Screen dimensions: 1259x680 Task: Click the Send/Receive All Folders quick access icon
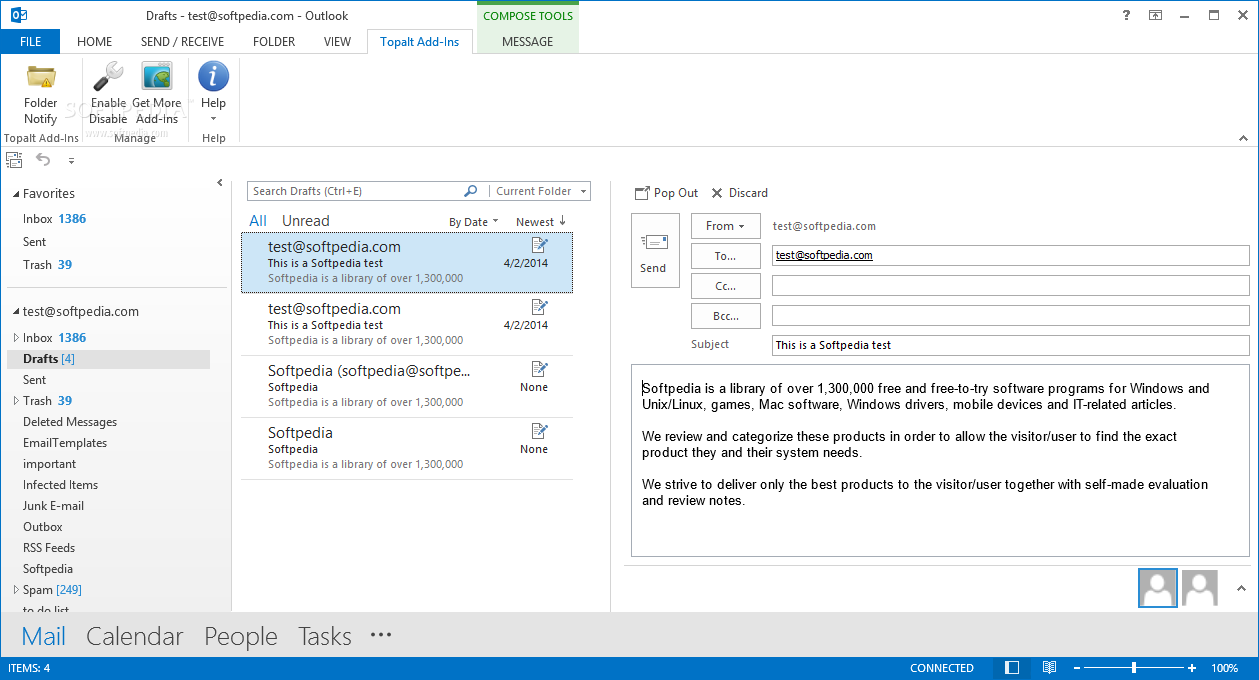[14, 160]
